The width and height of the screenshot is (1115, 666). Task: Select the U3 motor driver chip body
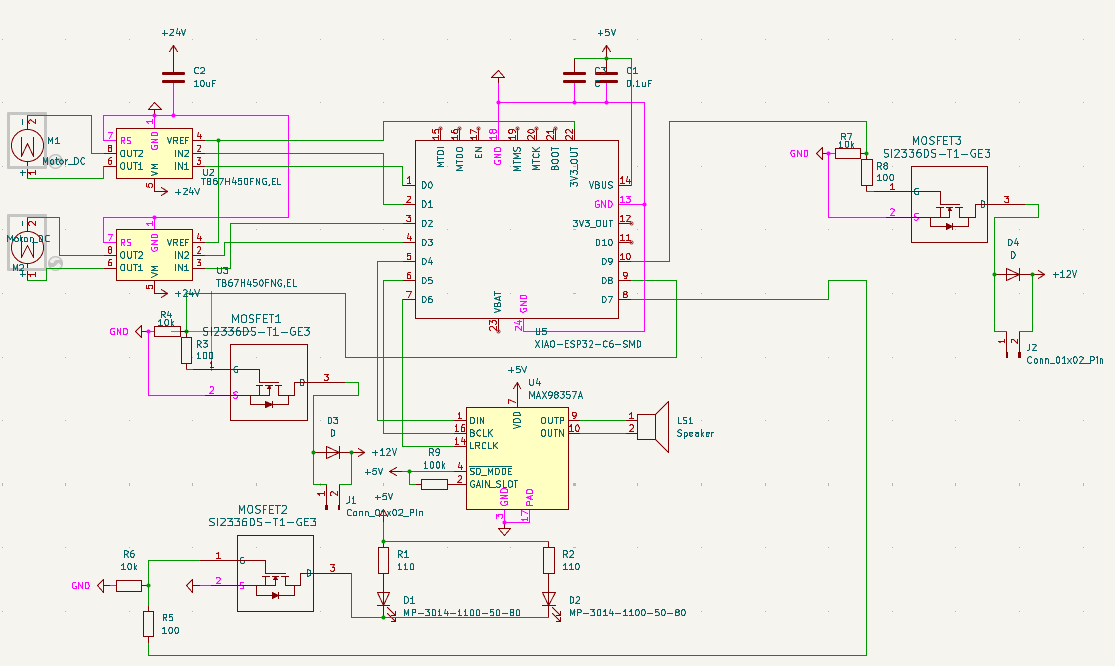(154, 254)
